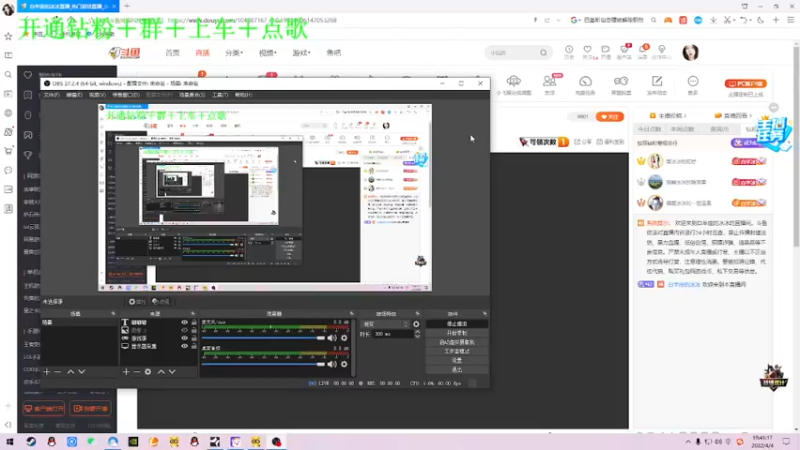Expand the 分类 dropdown in Douyu navigation
The image size is (800, 450).
pos(234,53)
